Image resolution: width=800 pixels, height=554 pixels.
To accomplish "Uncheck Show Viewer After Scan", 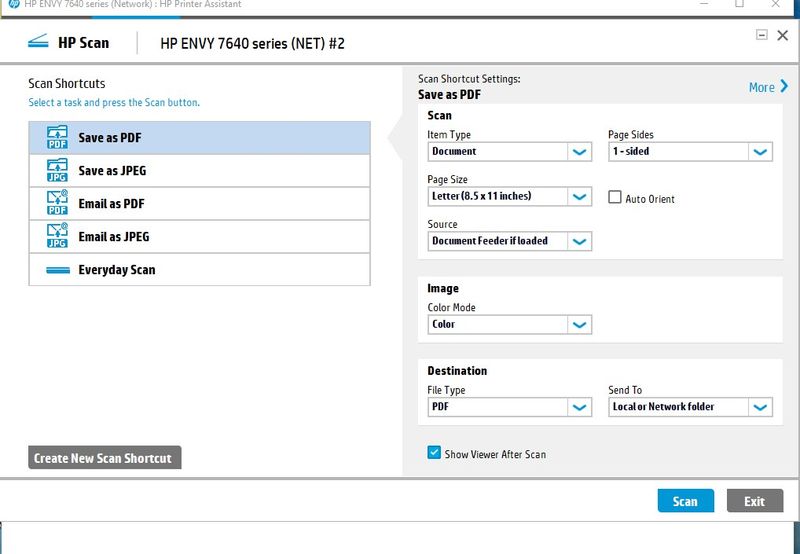I will pyautogui.click(x=434, y=453).
